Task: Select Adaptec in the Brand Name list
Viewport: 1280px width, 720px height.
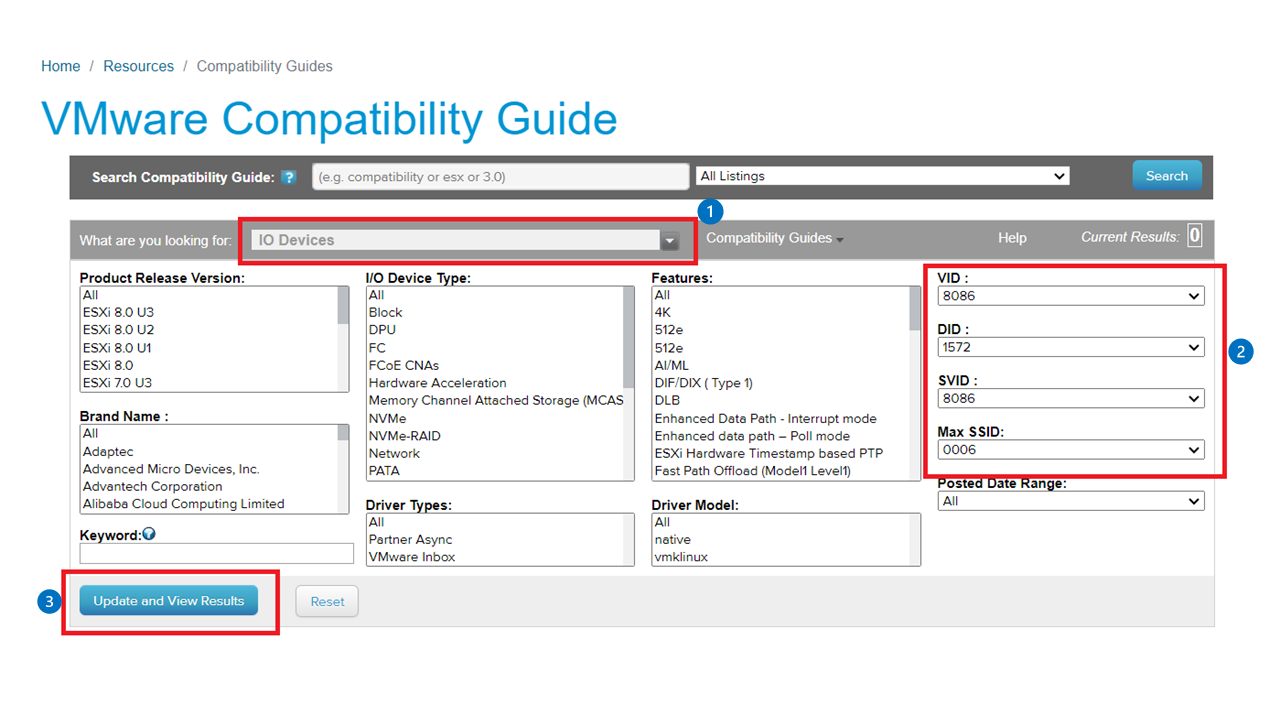Action: (109, 451)
